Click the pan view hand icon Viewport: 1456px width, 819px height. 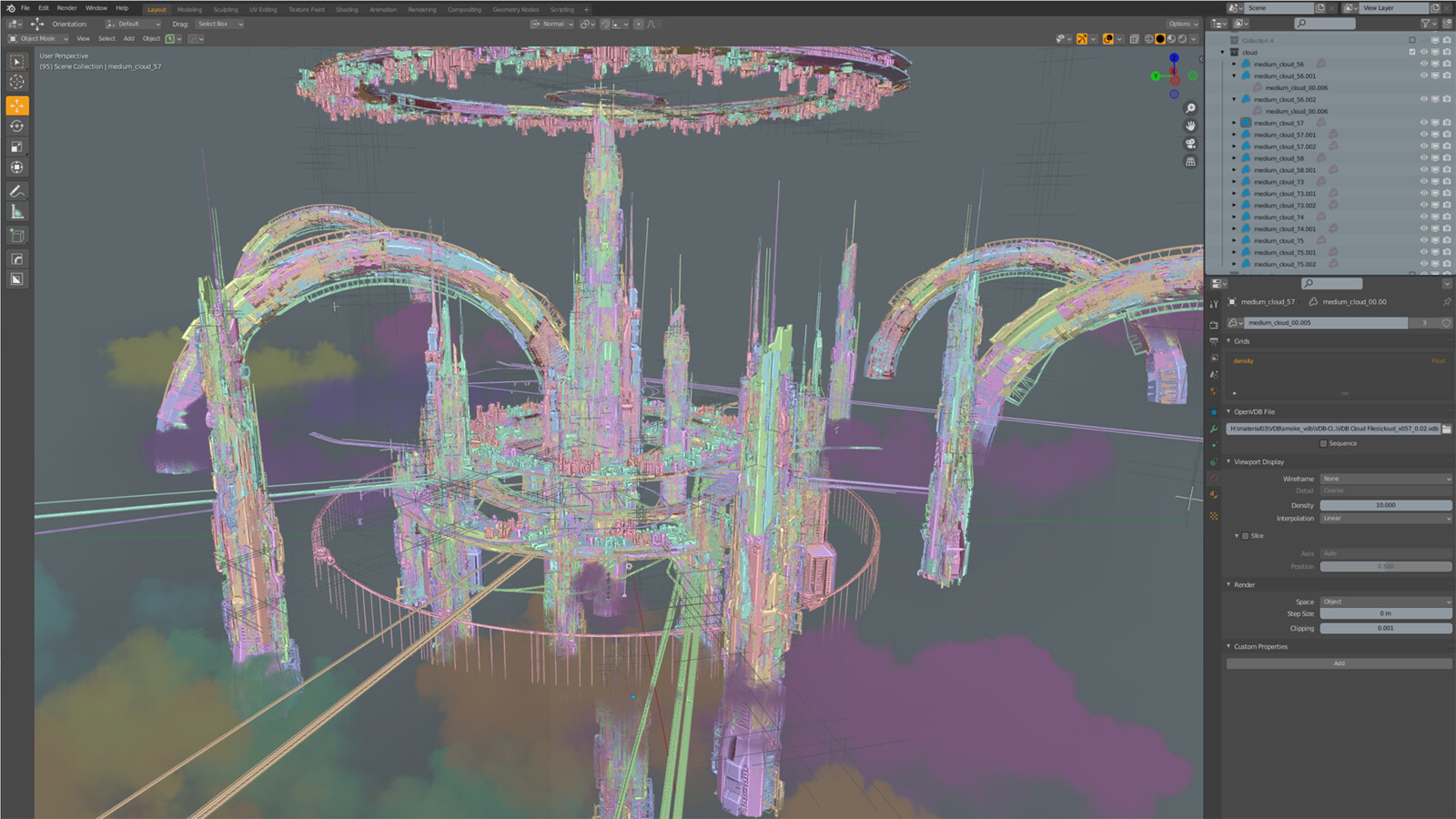1190,126
